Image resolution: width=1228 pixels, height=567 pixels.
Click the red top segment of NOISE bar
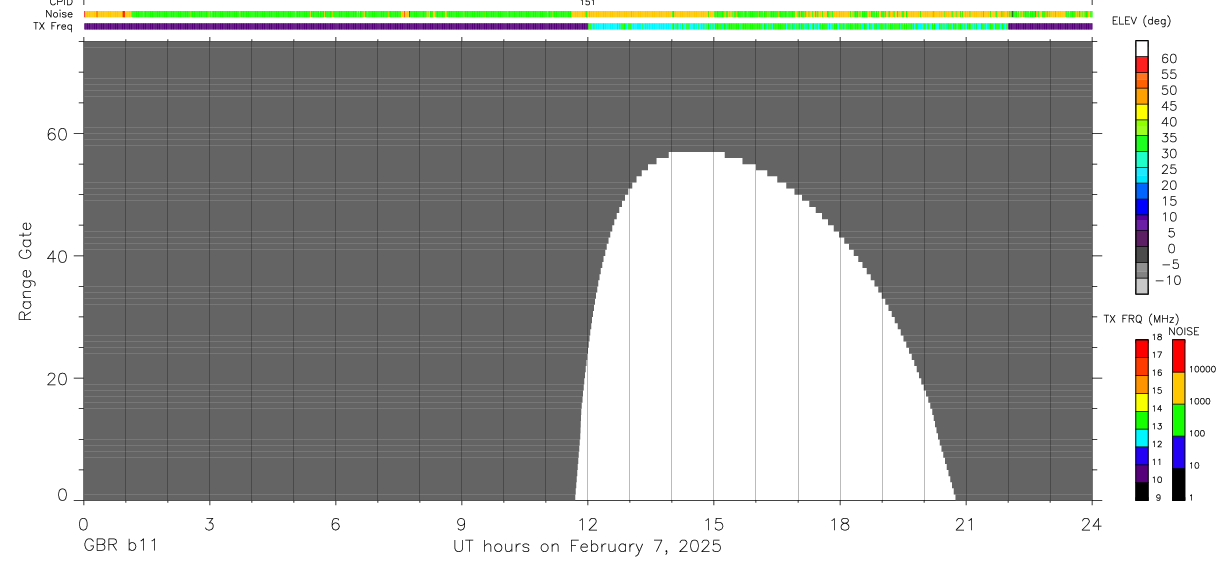point(1178,355)
